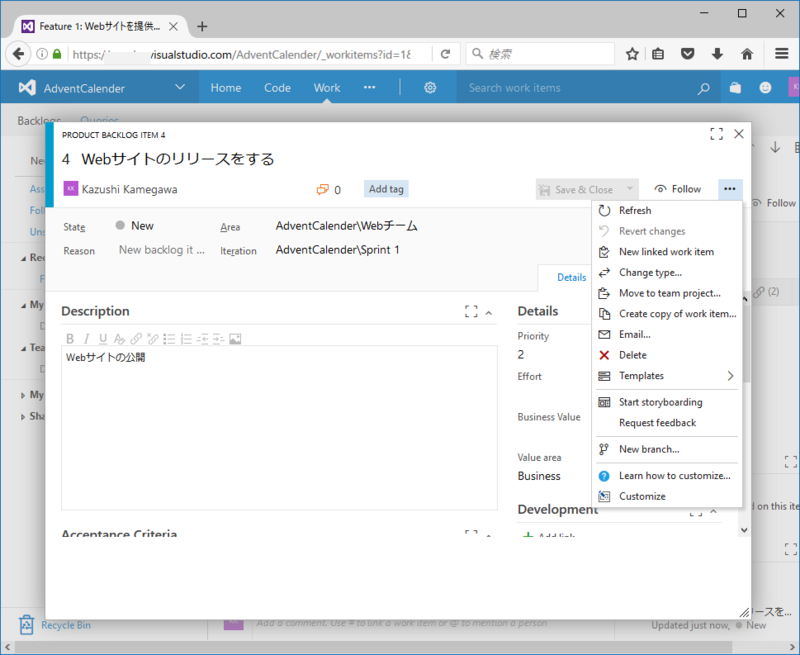Open the AdventCalender project dropdown

pos(180,87)
